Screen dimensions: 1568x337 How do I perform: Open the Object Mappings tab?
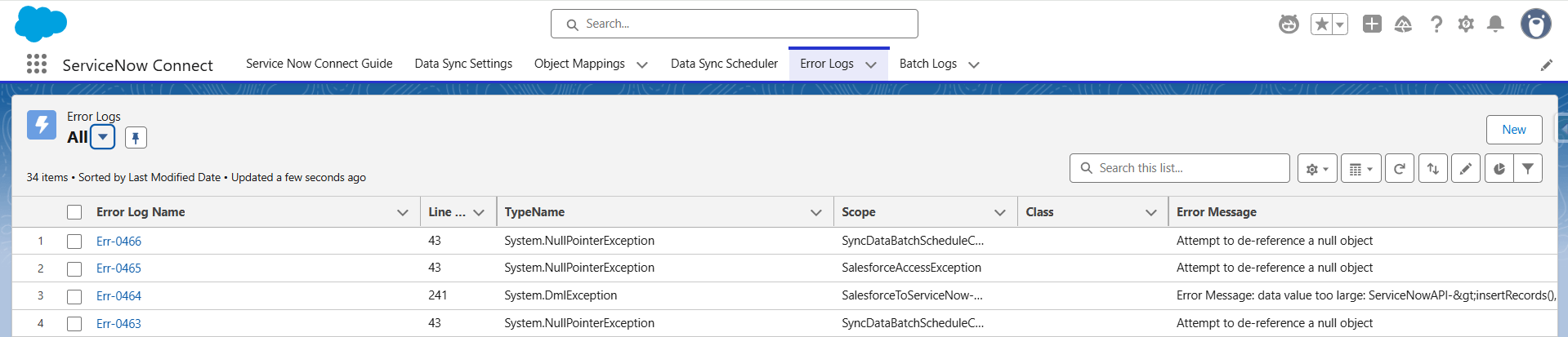579,64
